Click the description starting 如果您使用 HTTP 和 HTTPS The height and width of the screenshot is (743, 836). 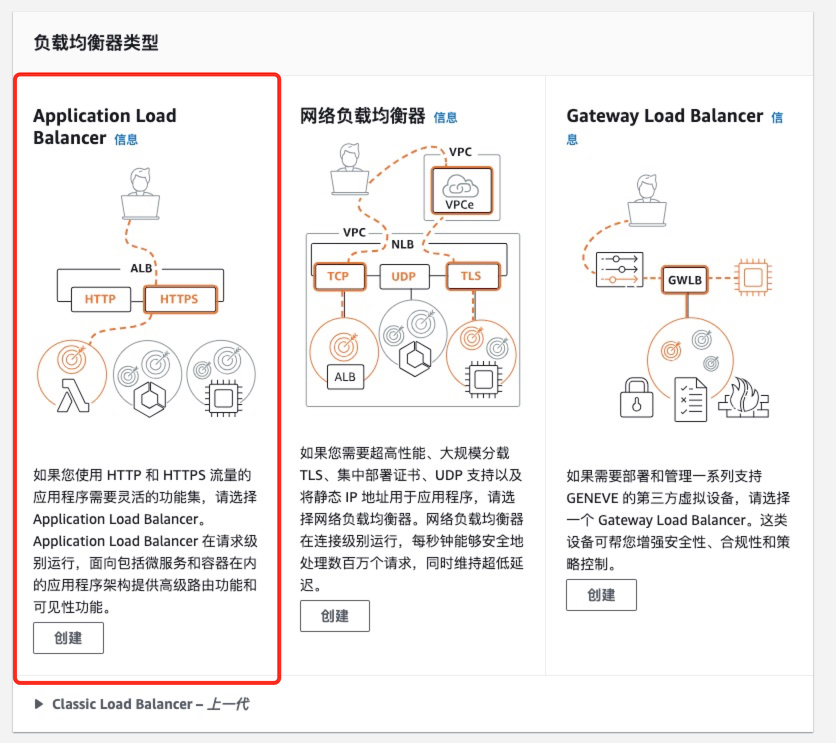(145, 540)
